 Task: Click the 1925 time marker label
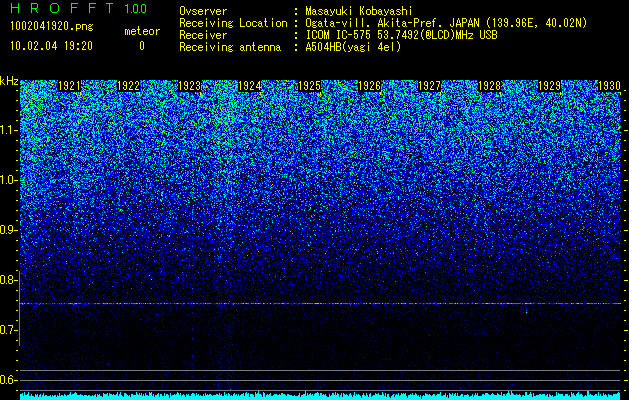[309, 86]
